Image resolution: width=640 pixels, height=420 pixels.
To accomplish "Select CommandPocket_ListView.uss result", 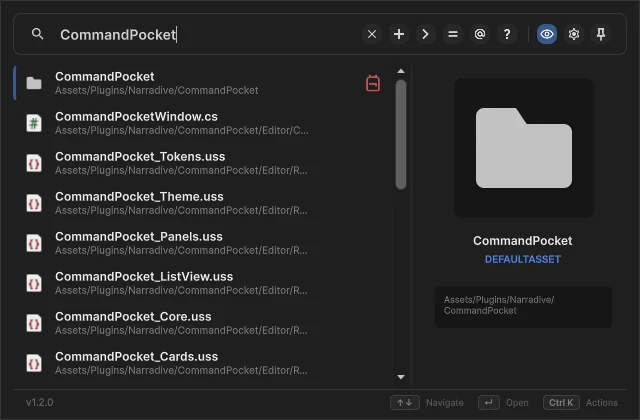I will (202, 283).
